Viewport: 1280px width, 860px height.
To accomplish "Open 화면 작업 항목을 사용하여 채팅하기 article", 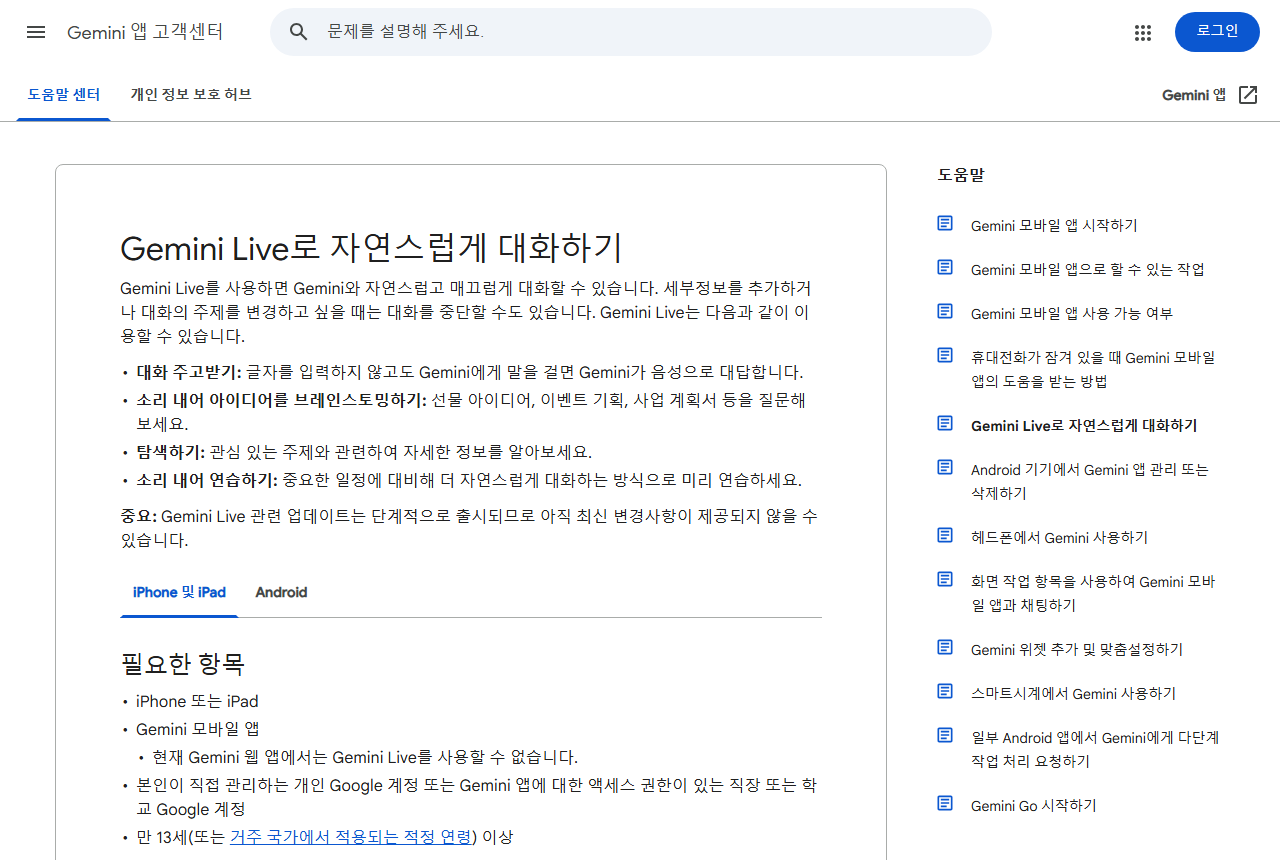I will (1093, 594).
